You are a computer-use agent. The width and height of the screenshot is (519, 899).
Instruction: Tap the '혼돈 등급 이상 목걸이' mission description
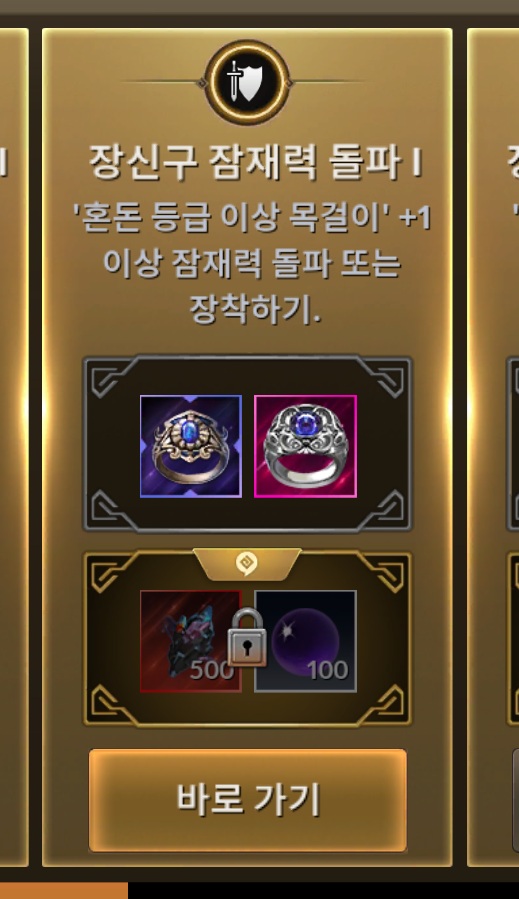coord(251,264)
